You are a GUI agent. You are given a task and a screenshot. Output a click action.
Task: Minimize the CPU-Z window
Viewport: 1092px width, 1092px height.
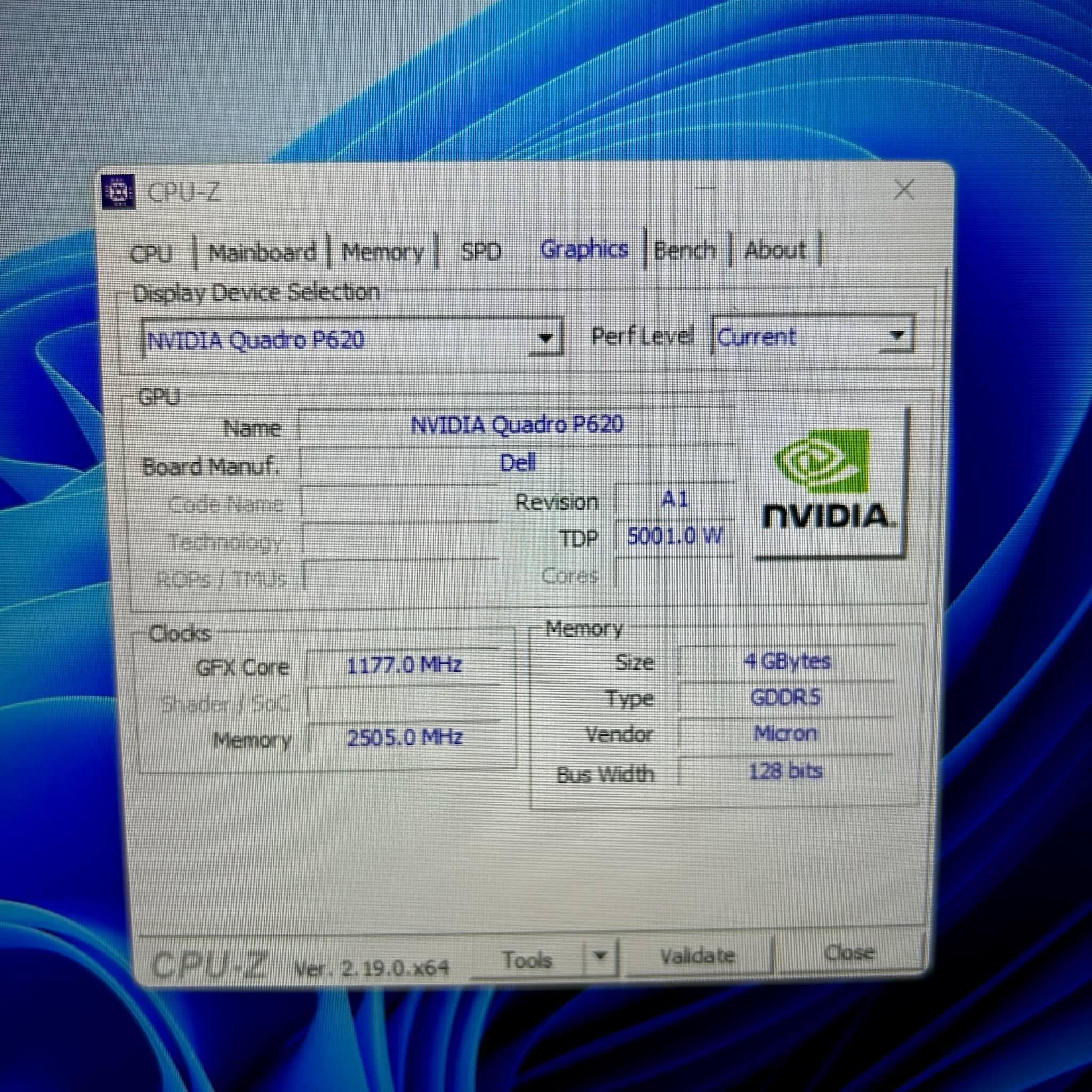click(x=705, y=188)
